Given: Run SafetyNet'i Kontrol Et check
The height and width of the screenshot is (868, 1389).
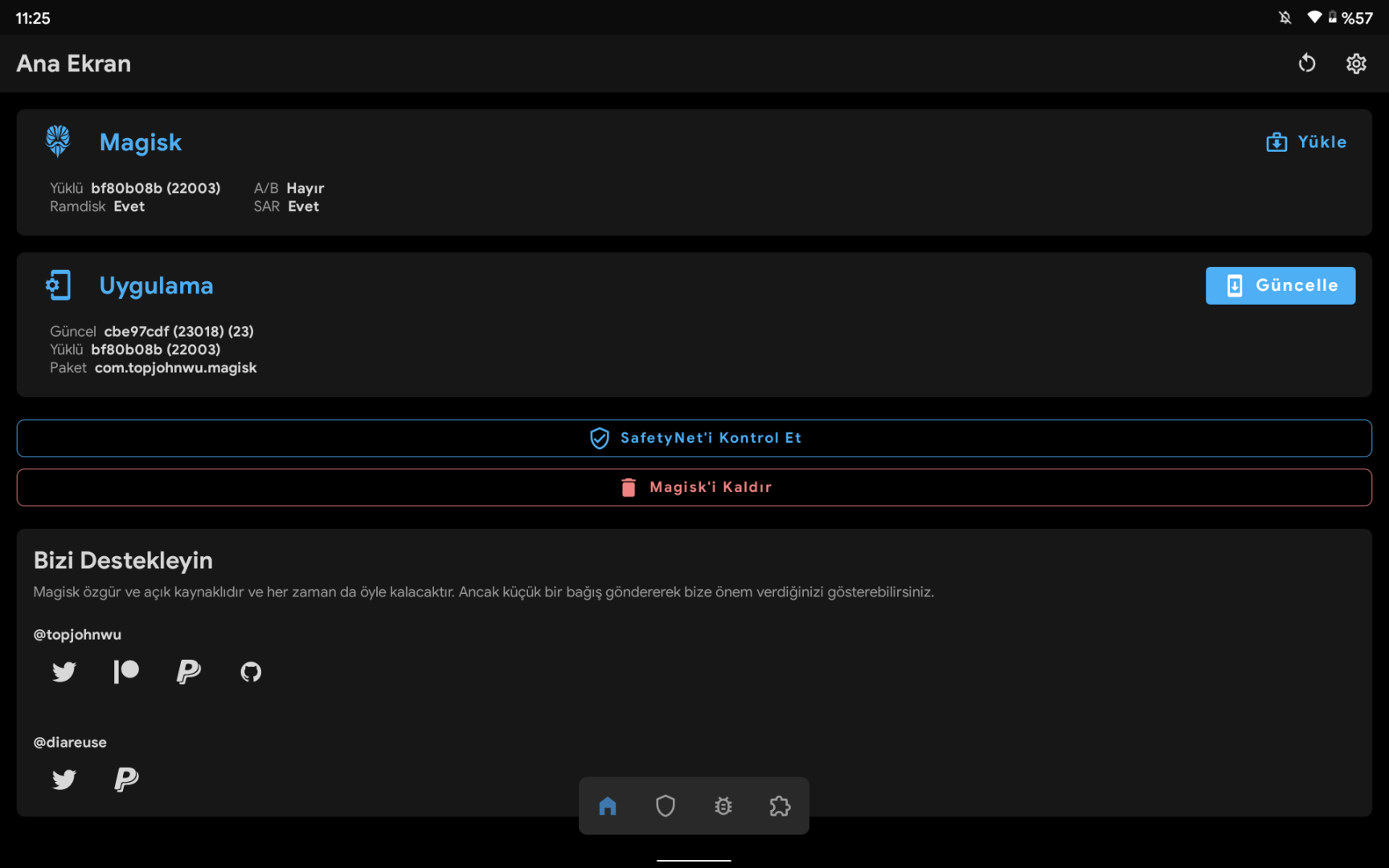Looking at the screenshot, I should pyautogui.click(x=694, y=438).
